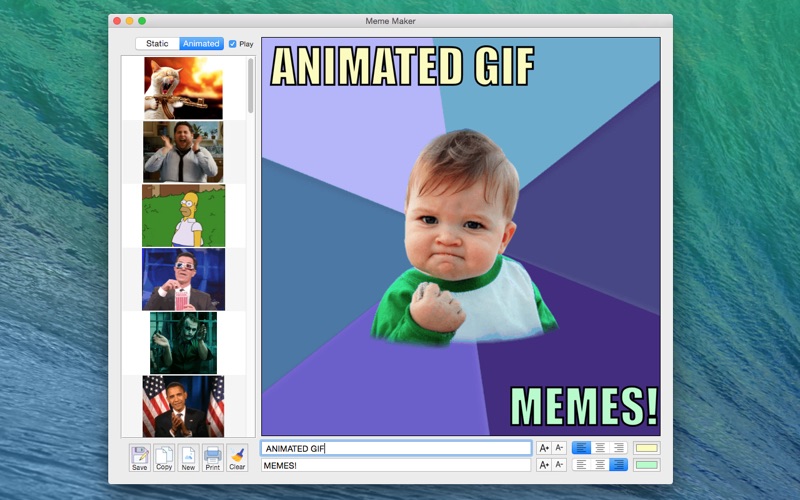The image size is (800, 500).
Task: Choose the popcorn 3D glasses thumbnail
Action: click(183, 279)
